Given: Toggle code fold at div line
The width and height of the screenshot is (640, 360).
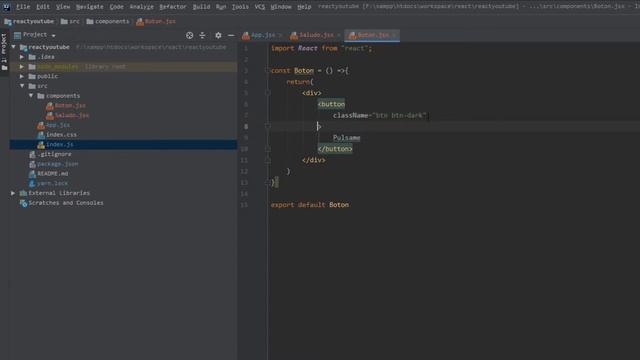Looking at the screenshot, I should [x=267, y=93].
